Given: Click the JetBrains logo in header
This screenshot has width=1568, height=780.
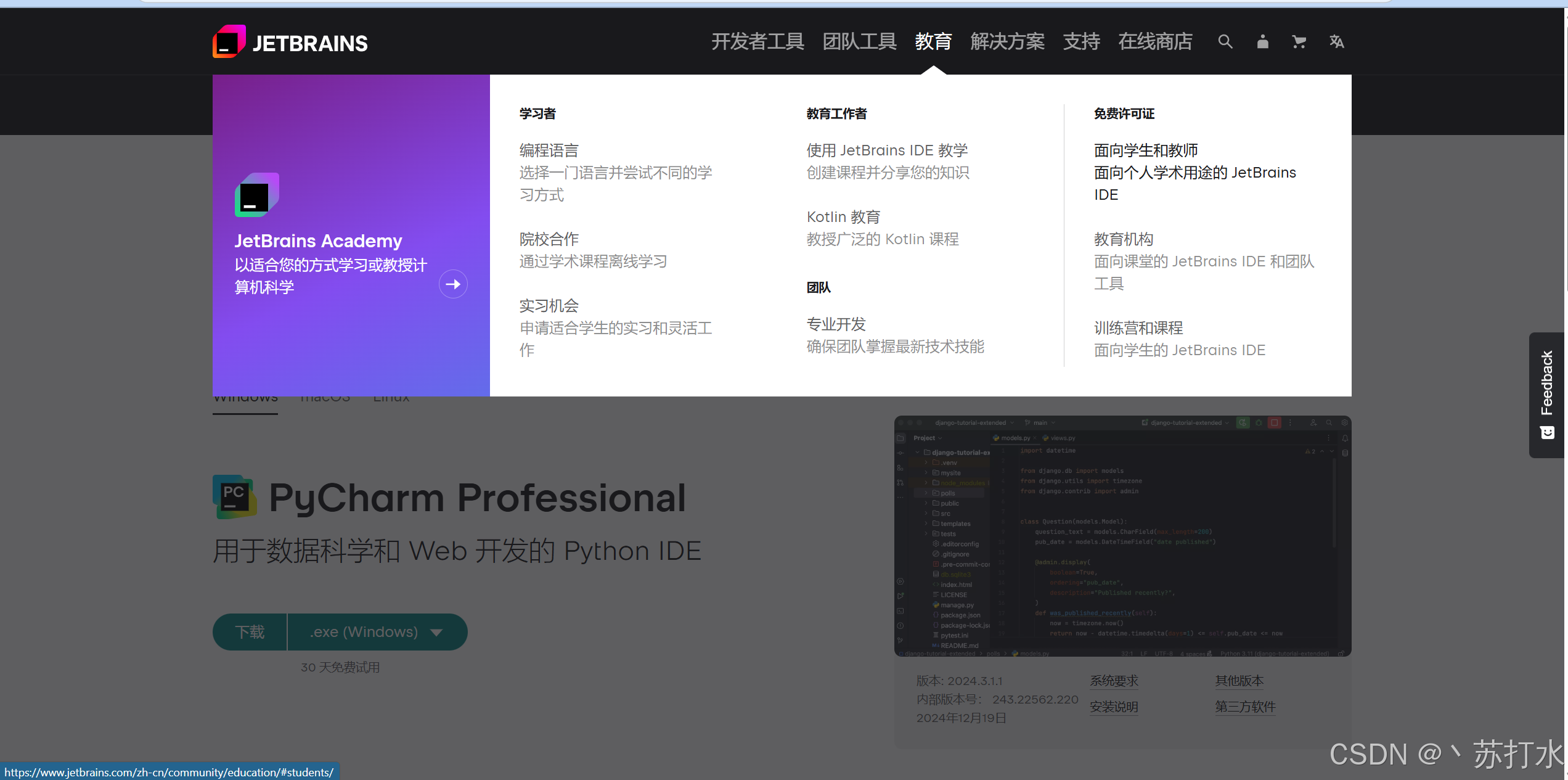Looking at the screenshot, I should click(x=290, y=42).
